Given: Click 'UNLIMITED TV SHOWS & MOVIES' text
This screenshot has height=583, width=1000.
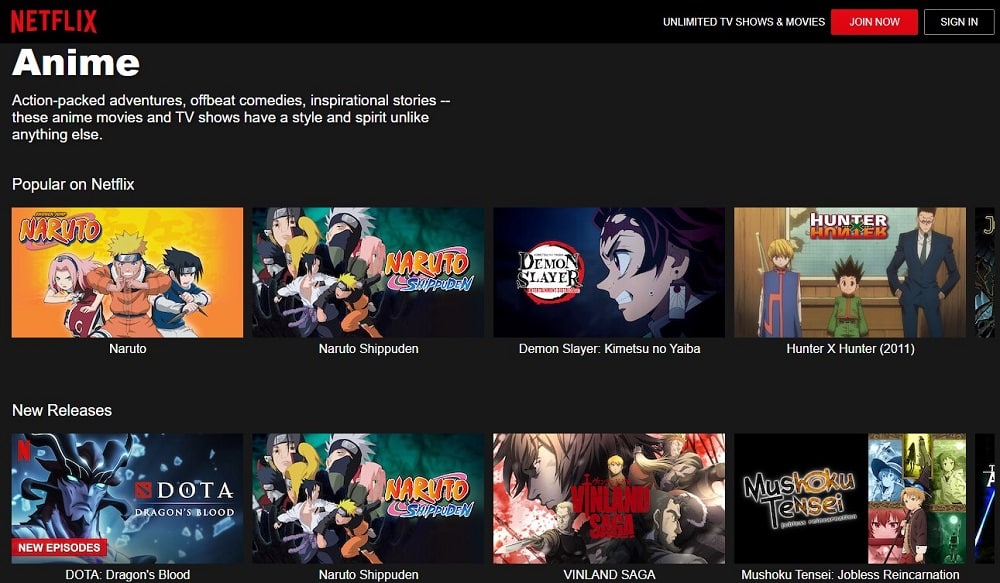Looking at the screenshot, I should (x=744, y=22).
